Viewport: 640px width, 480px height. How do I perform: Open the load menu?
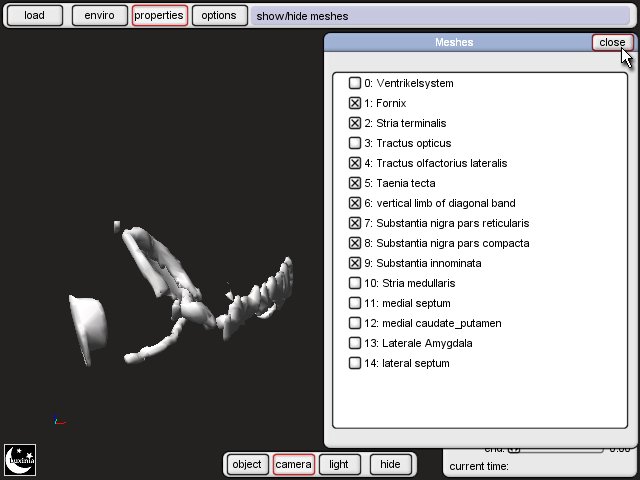[x=34, y=16]
